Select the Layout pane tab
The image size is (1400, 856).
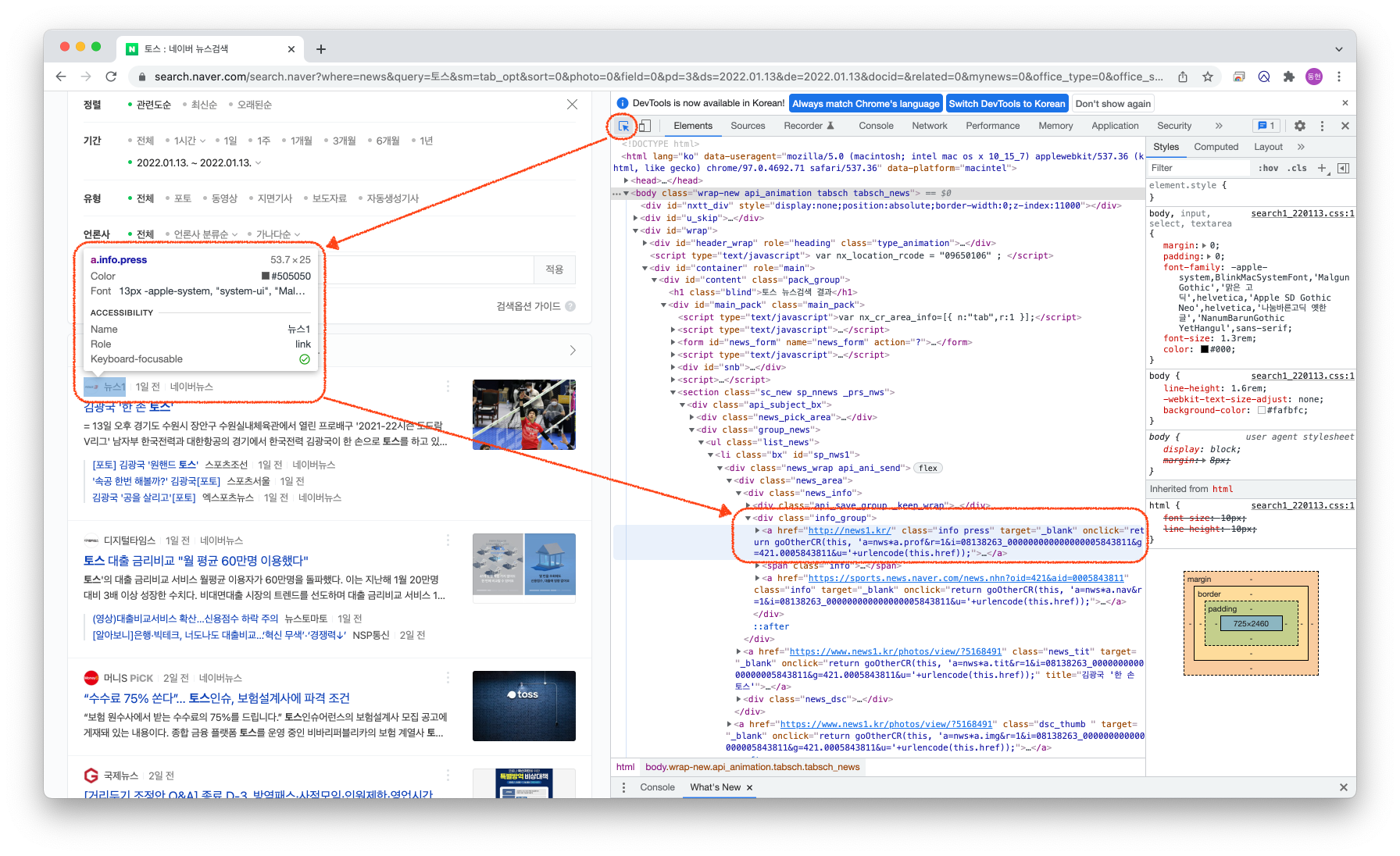coord(1268,147)
